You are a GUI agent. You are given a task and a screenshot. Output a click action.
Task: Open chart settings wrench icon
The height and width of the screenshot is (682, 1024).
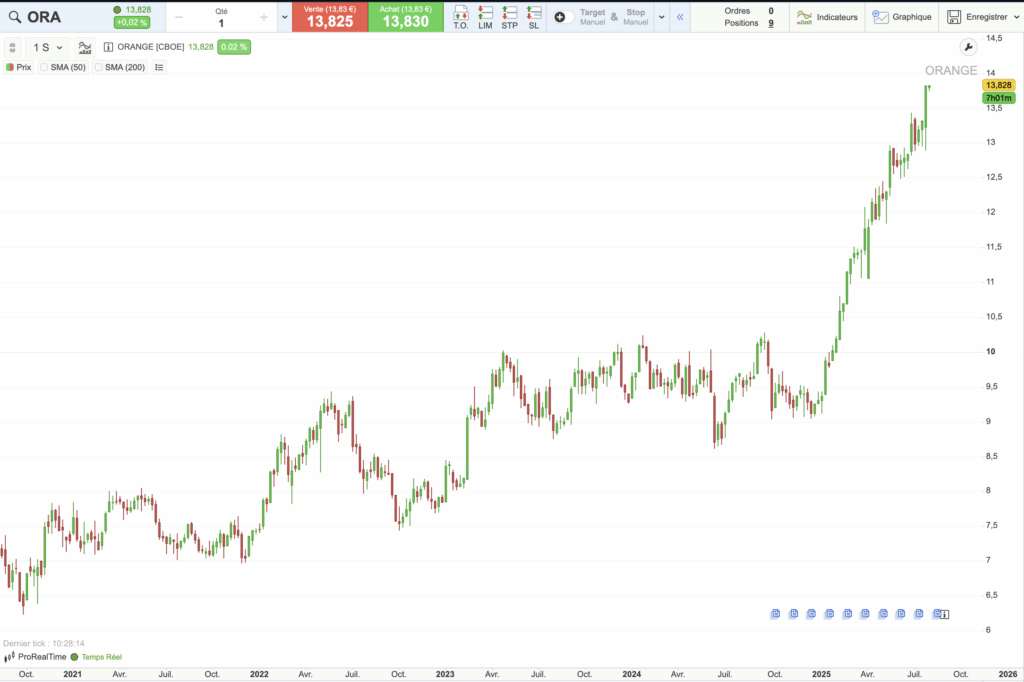coord(968,47)
